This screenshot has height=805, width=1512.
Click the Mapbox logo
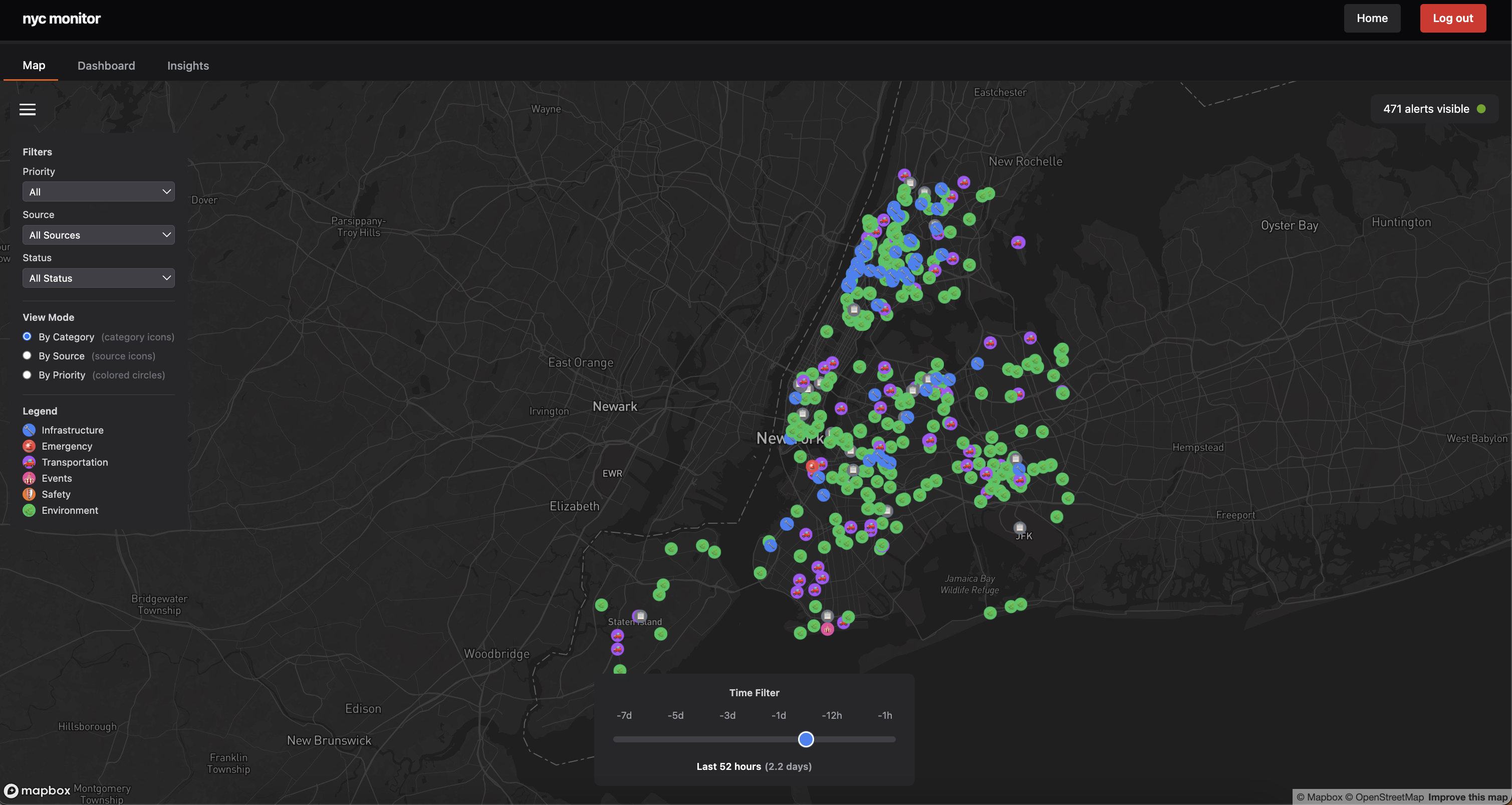point(37,790)
